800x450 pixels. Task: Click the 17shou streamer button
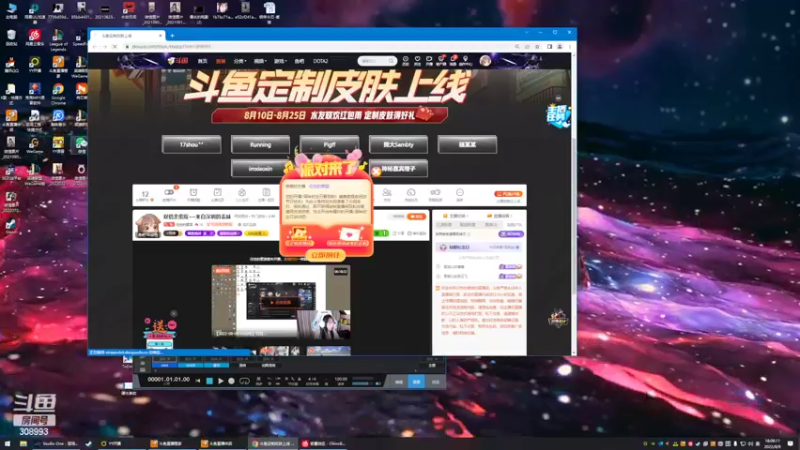[191, 145]
